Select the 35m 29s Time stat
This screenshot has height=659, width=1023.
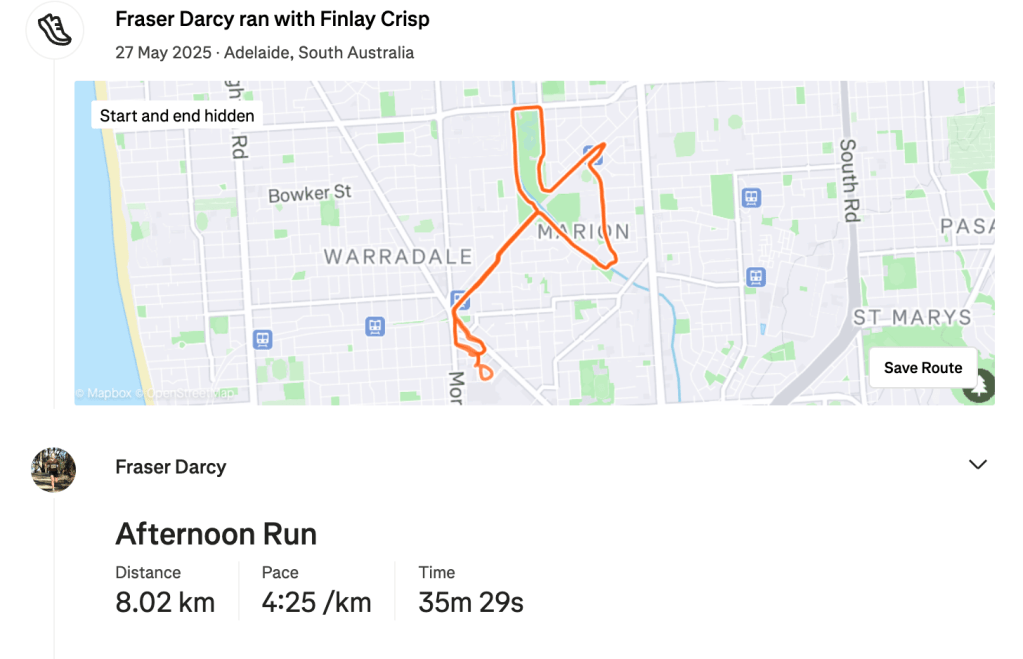pyautogui.click(x=471, y=603)
